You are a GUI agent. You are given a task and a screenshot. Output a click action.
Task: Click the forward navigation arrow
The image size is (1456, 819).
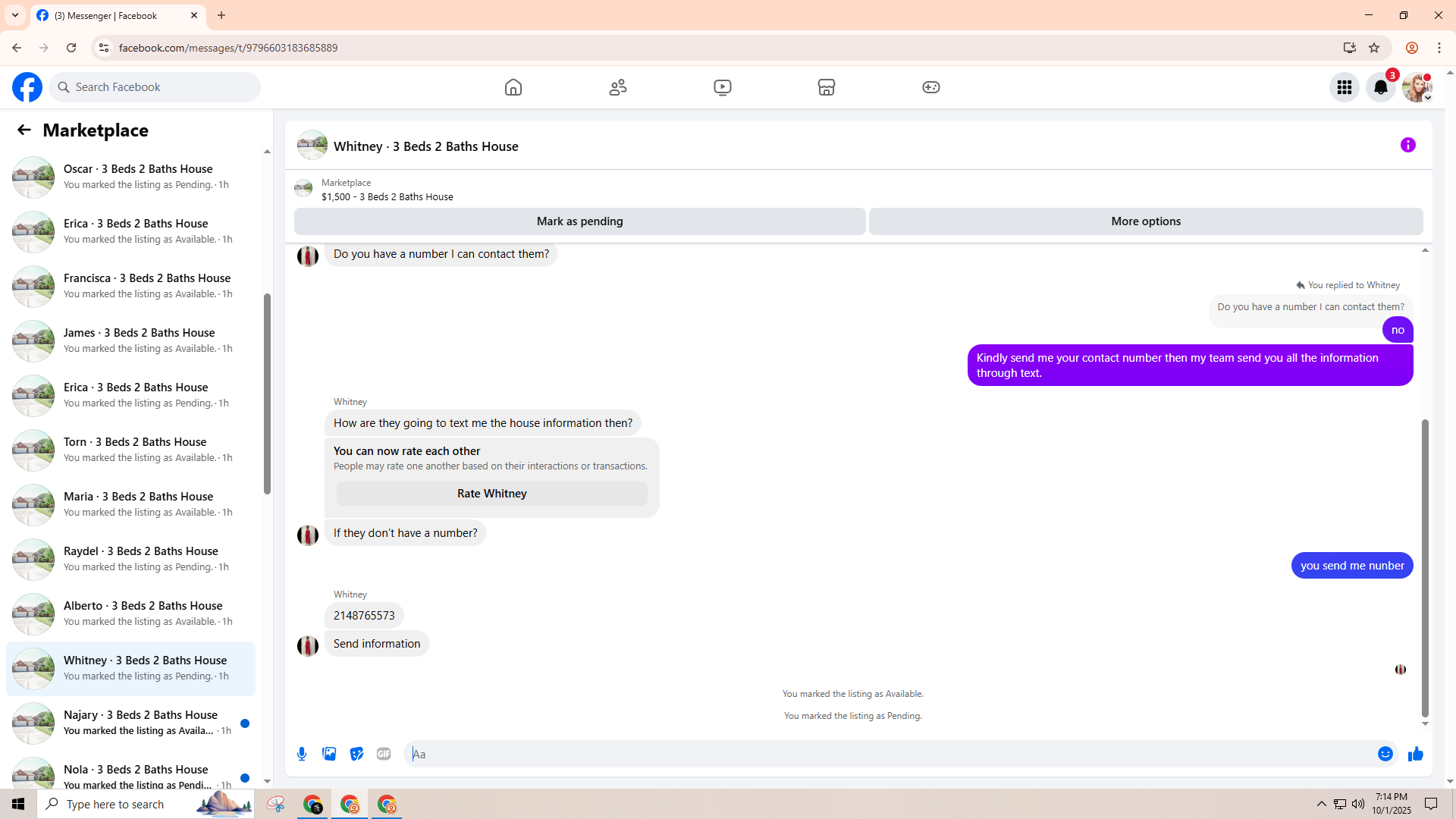pos(44,48)
